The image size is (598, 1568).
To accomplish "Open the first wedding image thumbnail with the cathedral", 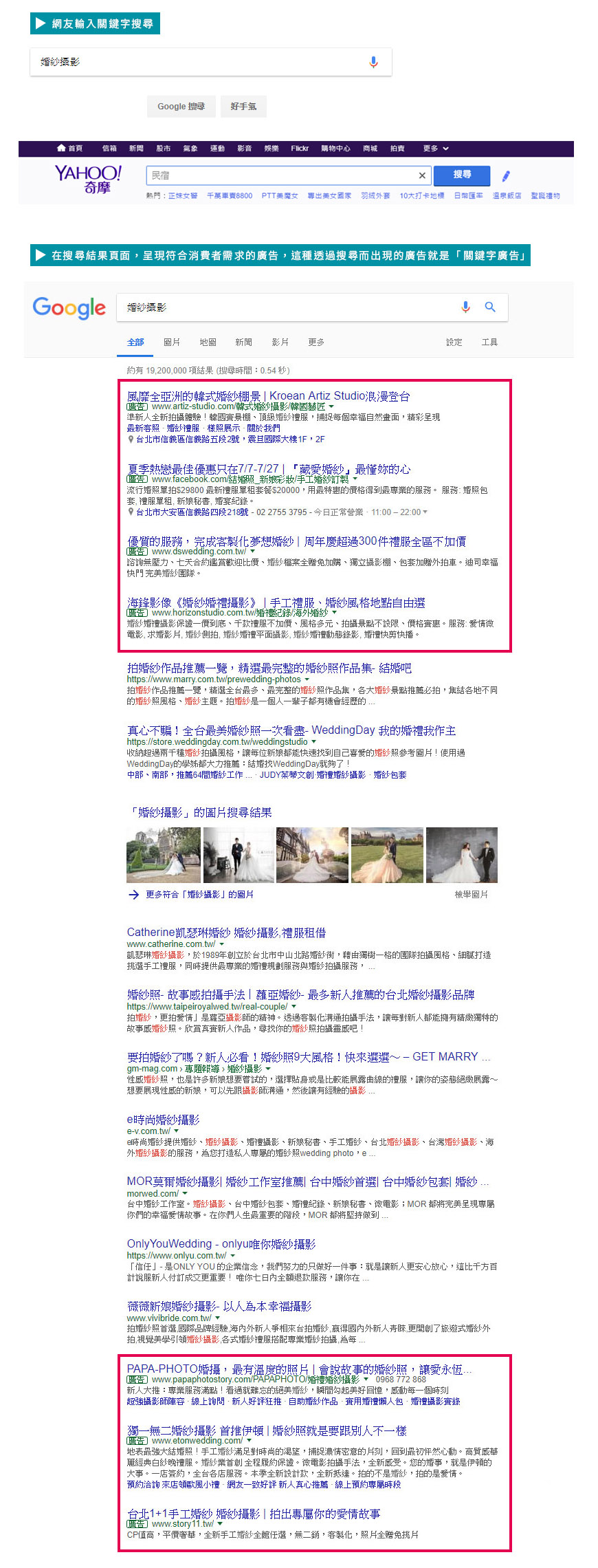I will [x=164, y=855].
